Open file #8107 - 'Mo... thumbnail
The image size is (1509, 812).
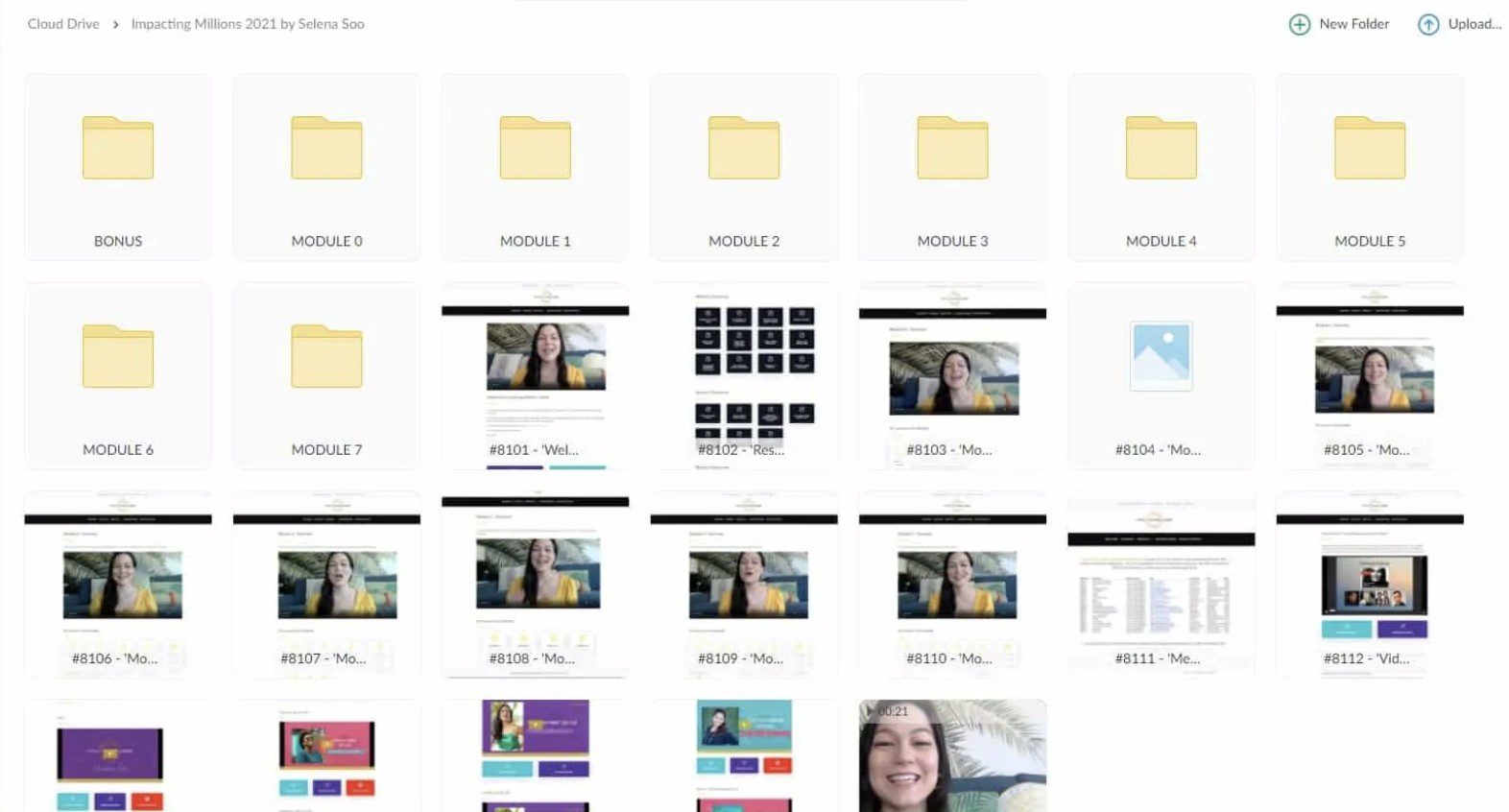pos(326,585)
